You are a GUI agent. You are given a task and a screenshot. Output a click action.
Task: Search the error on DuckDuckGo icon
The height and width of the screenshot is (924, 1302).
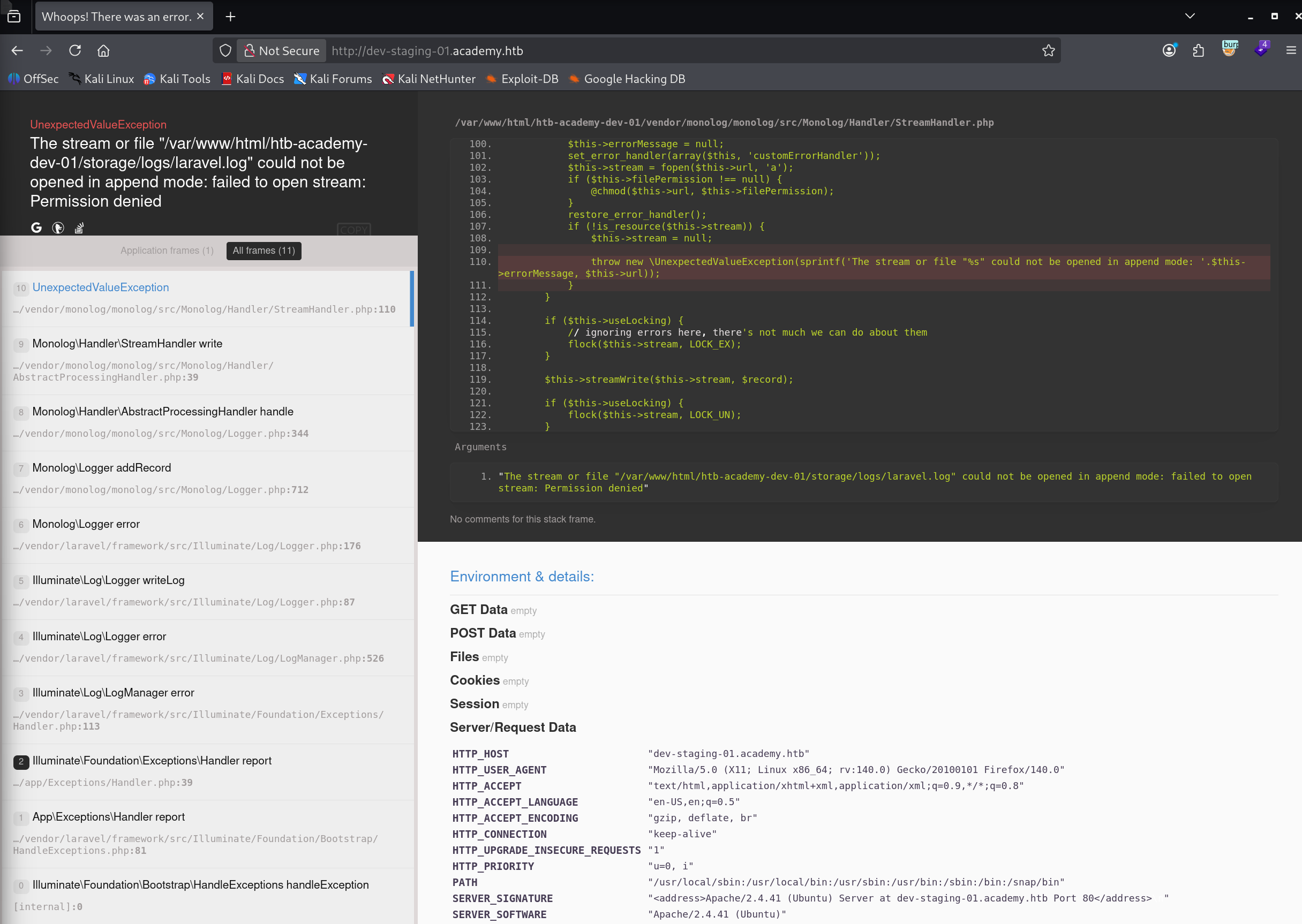pos(58,228)
